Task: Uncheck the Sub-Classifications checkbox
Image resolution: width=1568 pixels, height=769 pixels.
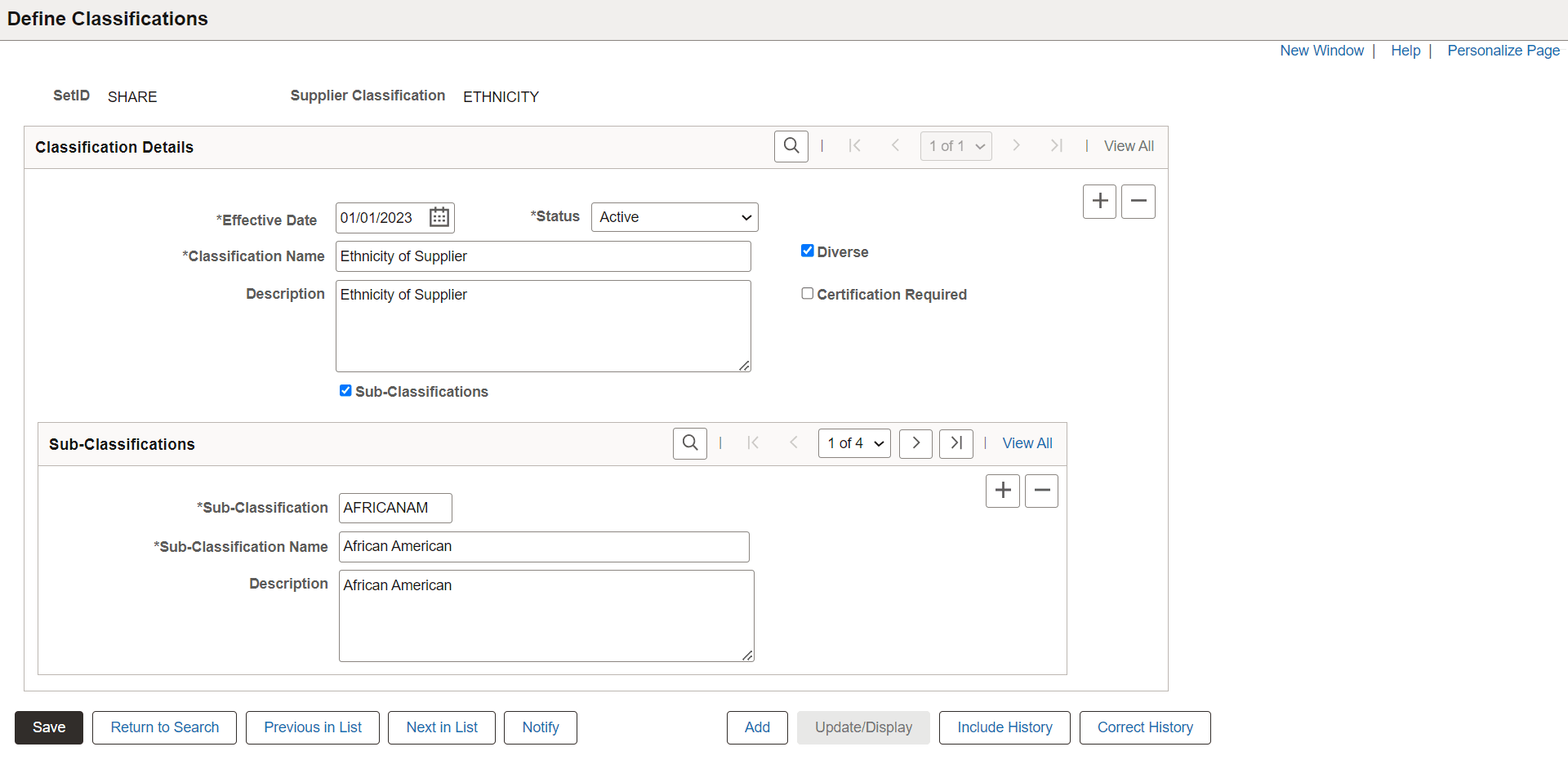Action: point(345,390)
